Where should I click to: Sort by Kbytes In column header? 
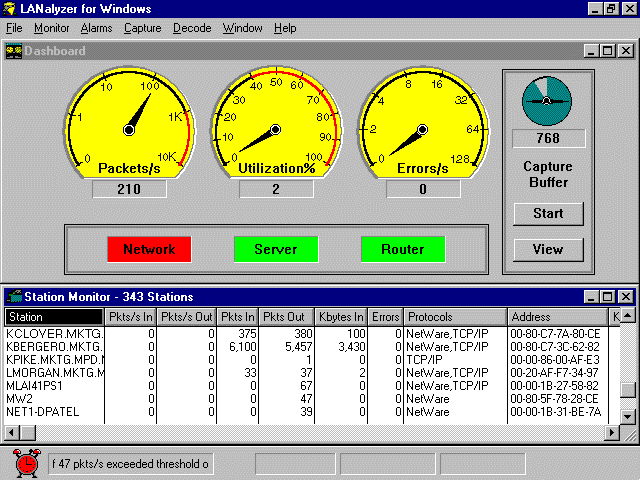coord(341,317)
